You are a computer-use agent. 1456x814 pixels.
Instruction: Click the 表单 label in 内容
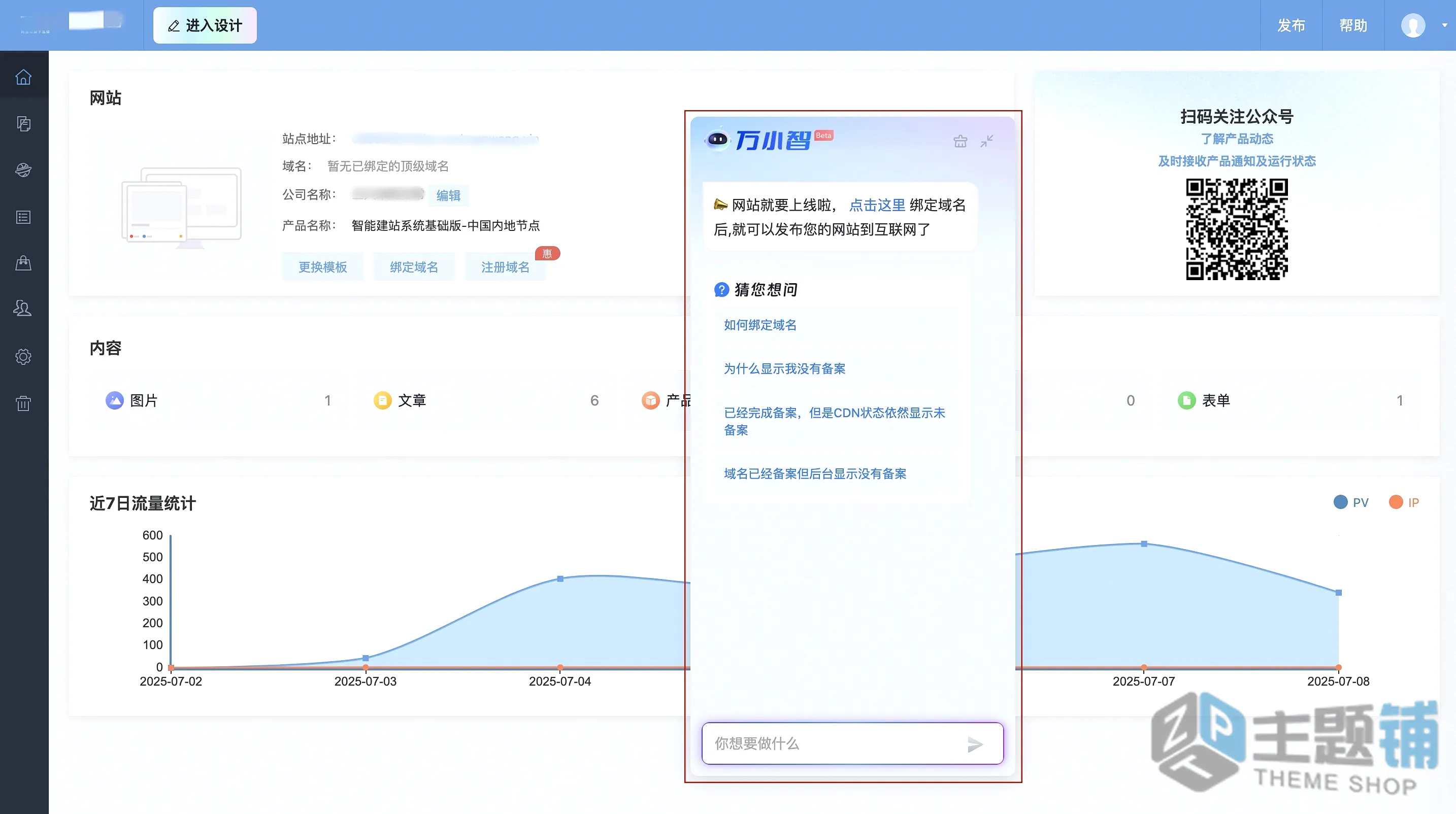pos(1216,400)
